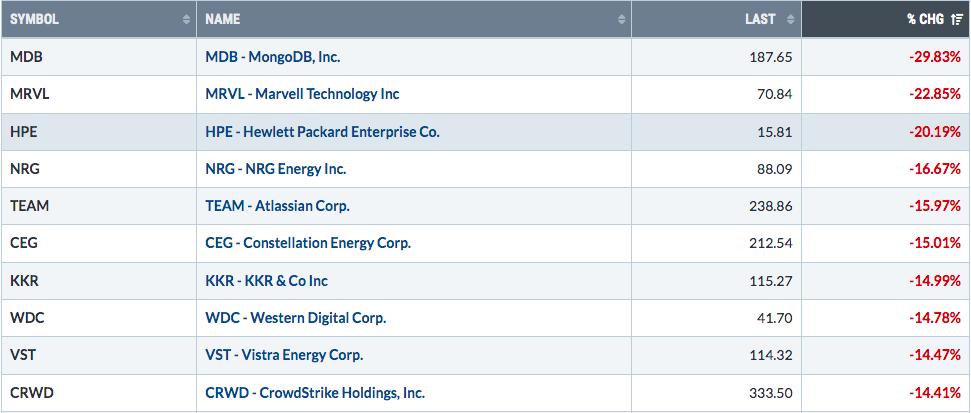Open WDC - Western Digital Corp. link

[296, 318]
